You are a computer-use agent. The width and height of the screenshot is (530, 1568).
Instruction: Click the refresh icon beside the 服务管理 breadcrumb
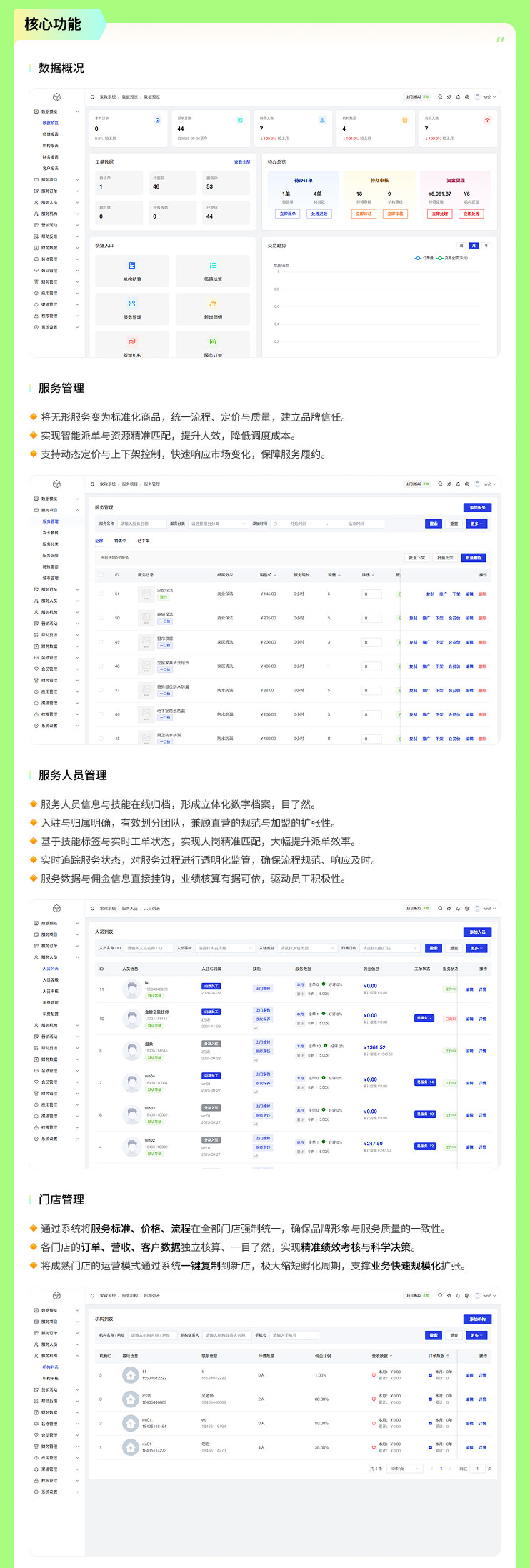(92, 484)
